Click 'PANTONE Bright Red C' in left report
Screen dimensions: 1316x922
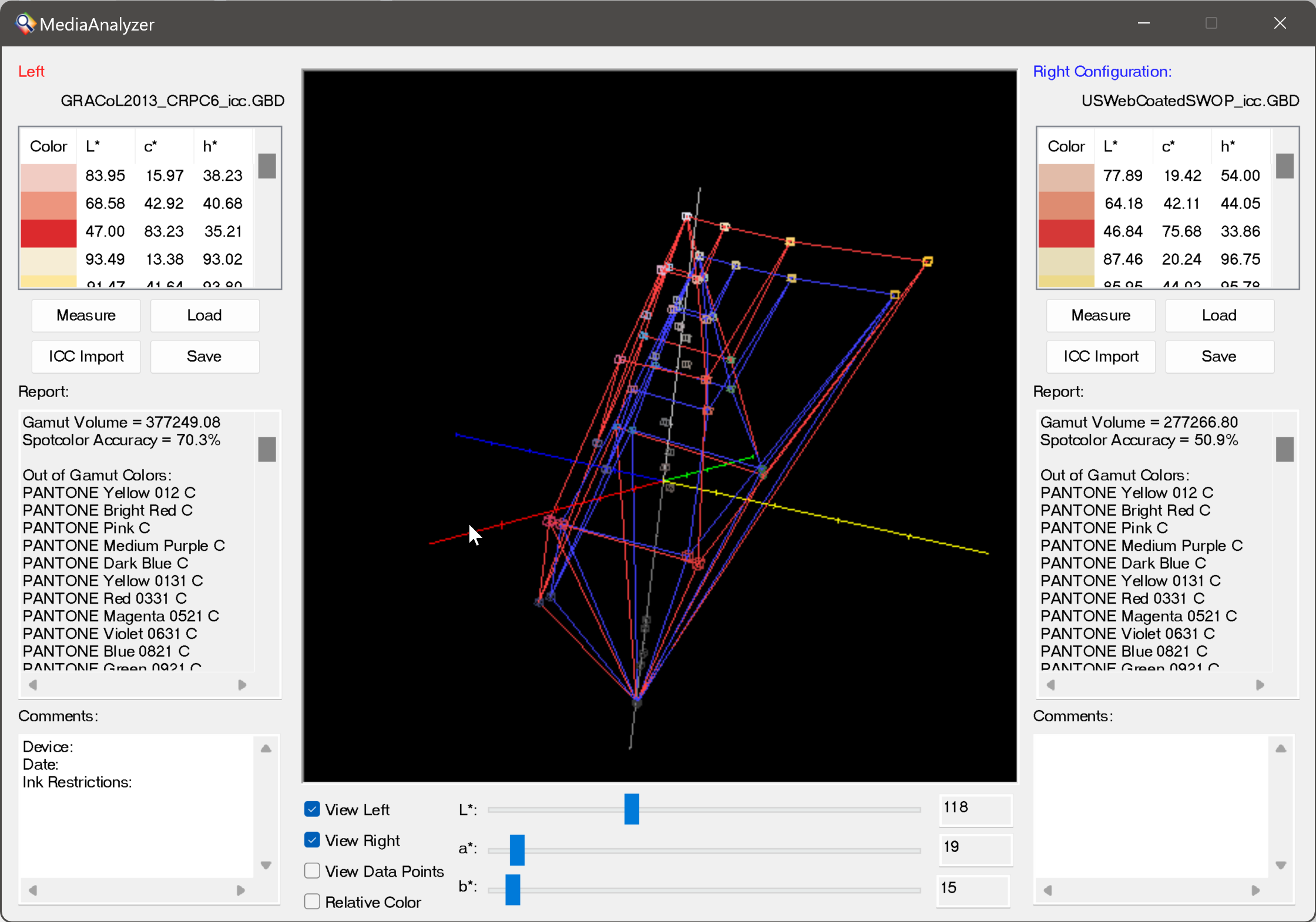pyautogui.click(x=108, y=510)
